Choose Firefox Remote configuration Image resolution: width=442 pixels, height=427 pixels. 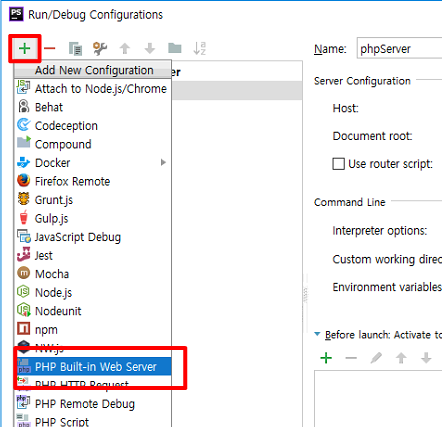pos(93,181)
